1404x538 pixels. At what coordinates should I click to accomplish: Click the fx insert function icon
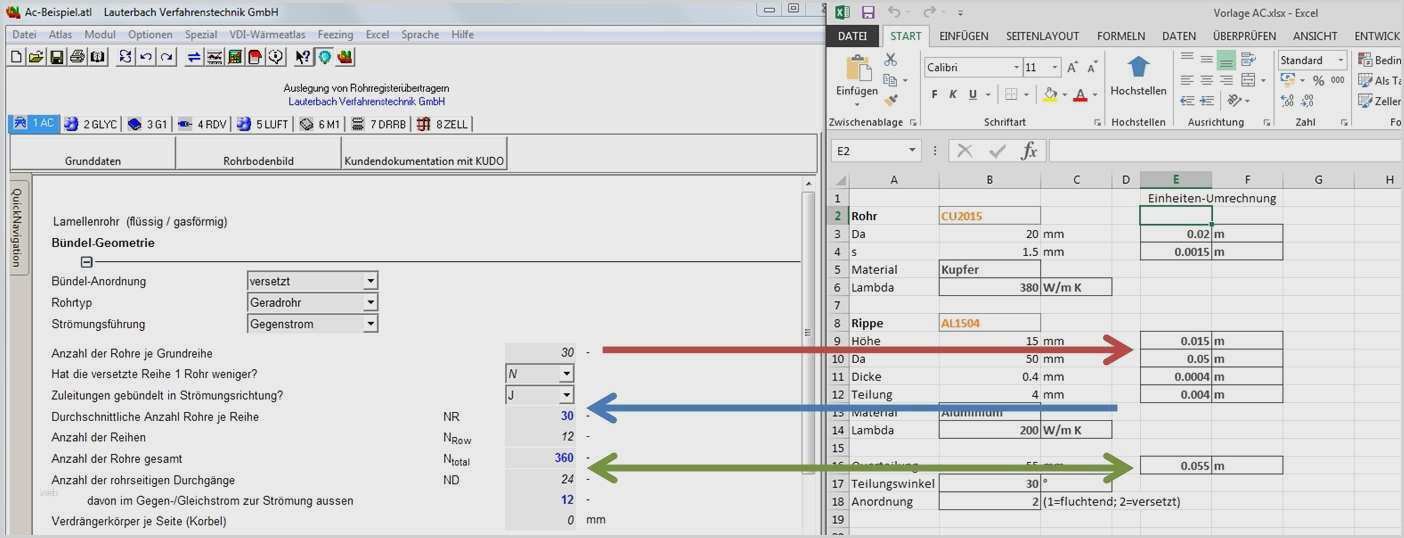[x=1029, y=150]
